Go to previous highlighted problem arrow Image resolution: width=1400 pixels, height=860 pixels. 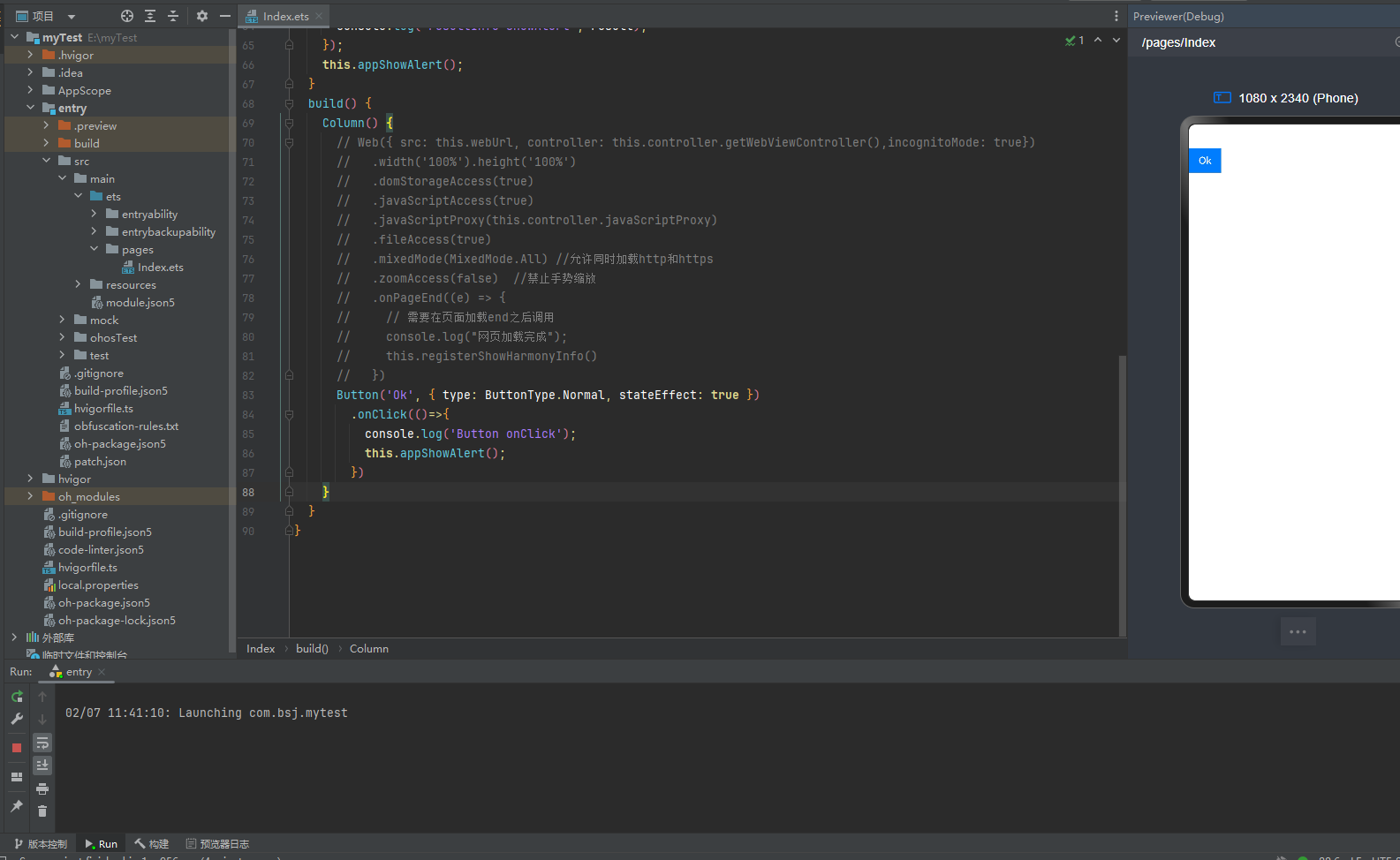click(1098, 40)
